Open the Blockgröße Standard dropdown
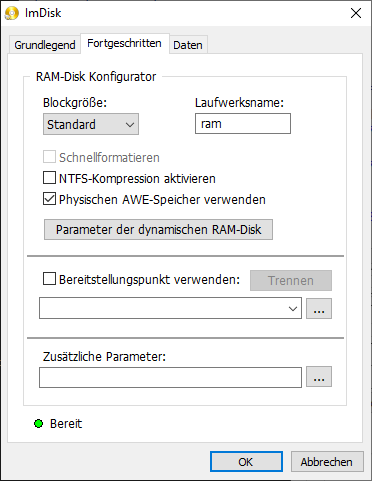The height and width of the screenshot is (481, 372). click(91, 124)
